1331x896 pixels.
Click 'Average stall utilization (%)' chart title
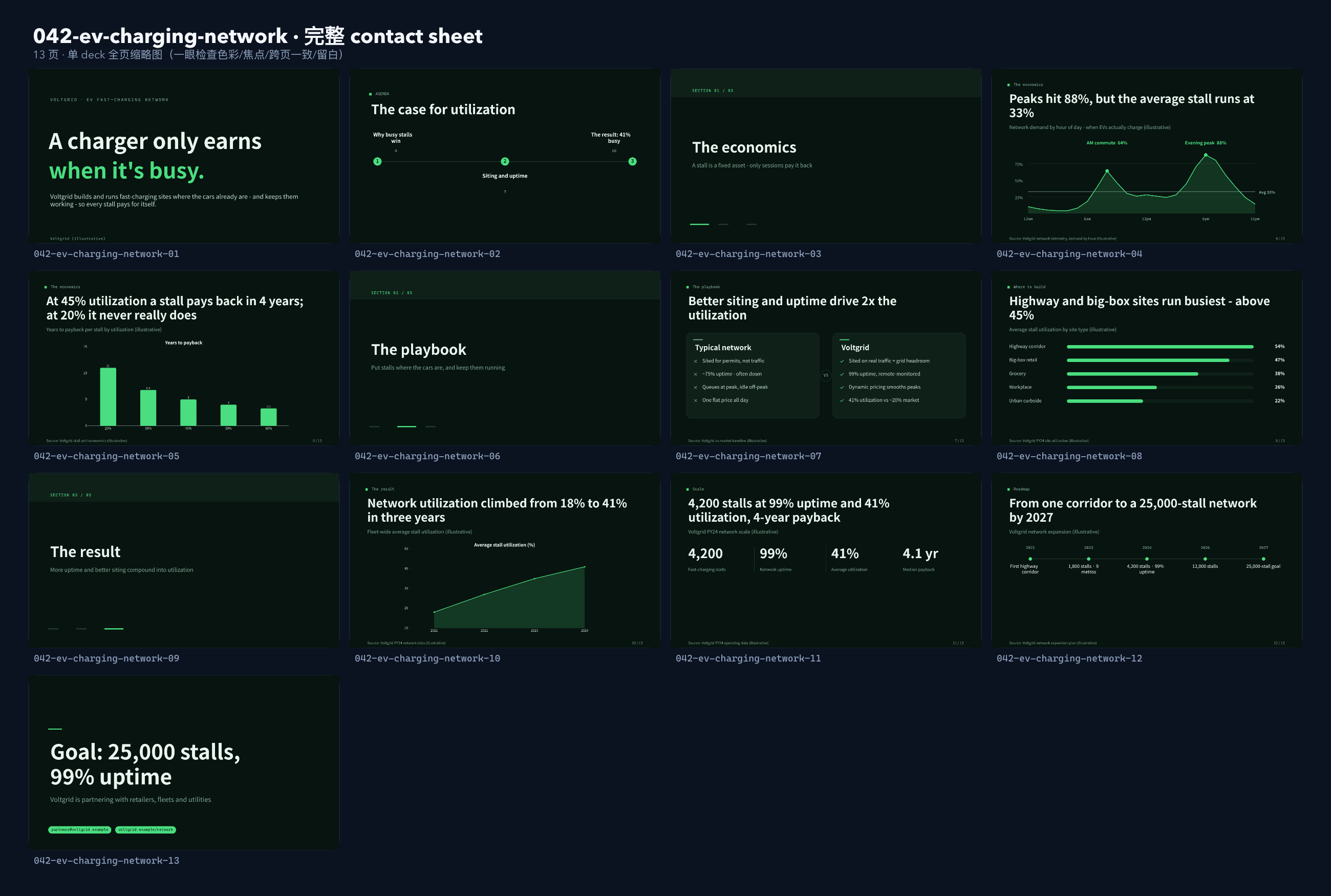[504, 545]
